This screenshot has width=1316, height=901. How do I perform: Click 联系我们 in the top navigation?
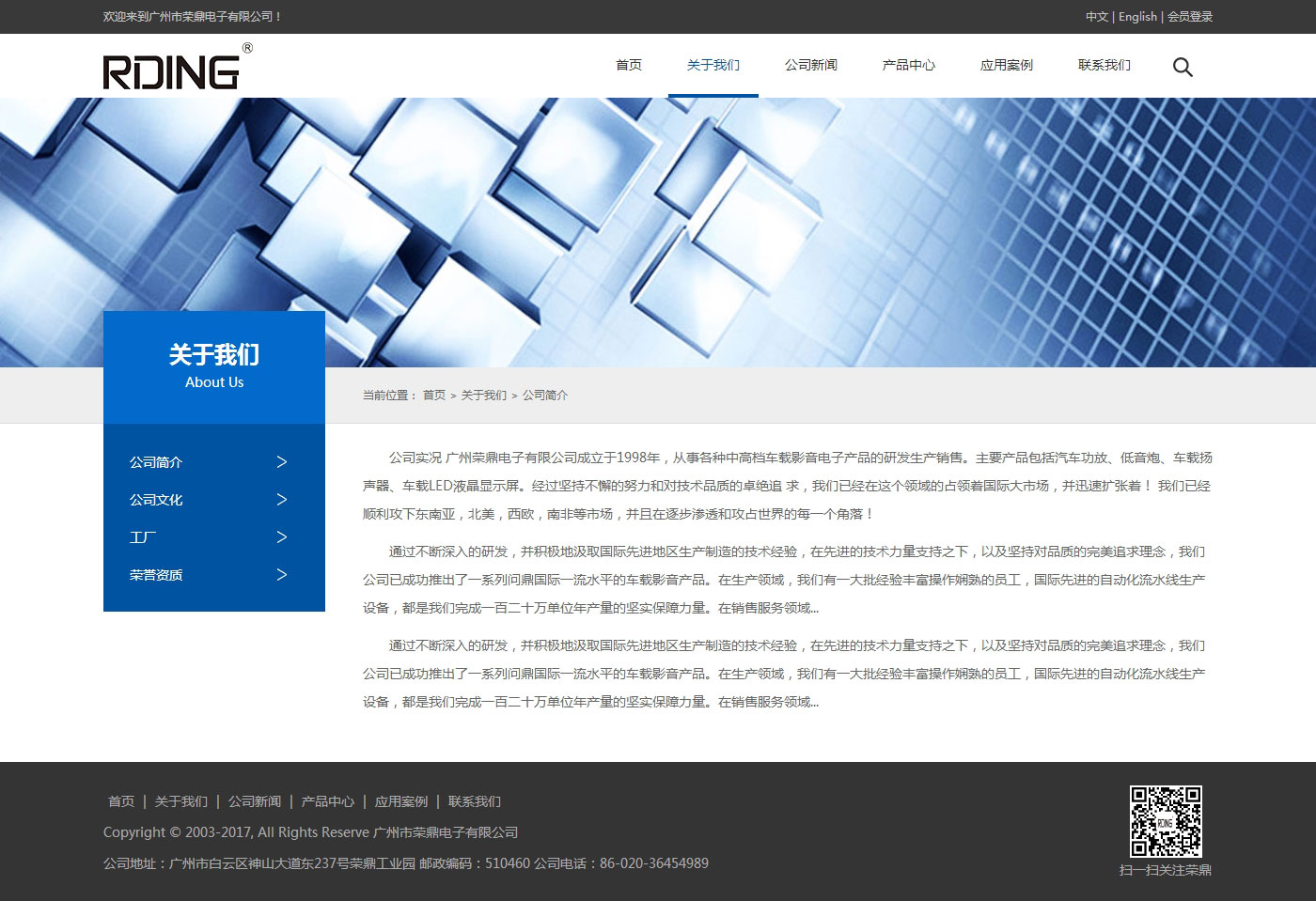click(x=1104, y=65)
